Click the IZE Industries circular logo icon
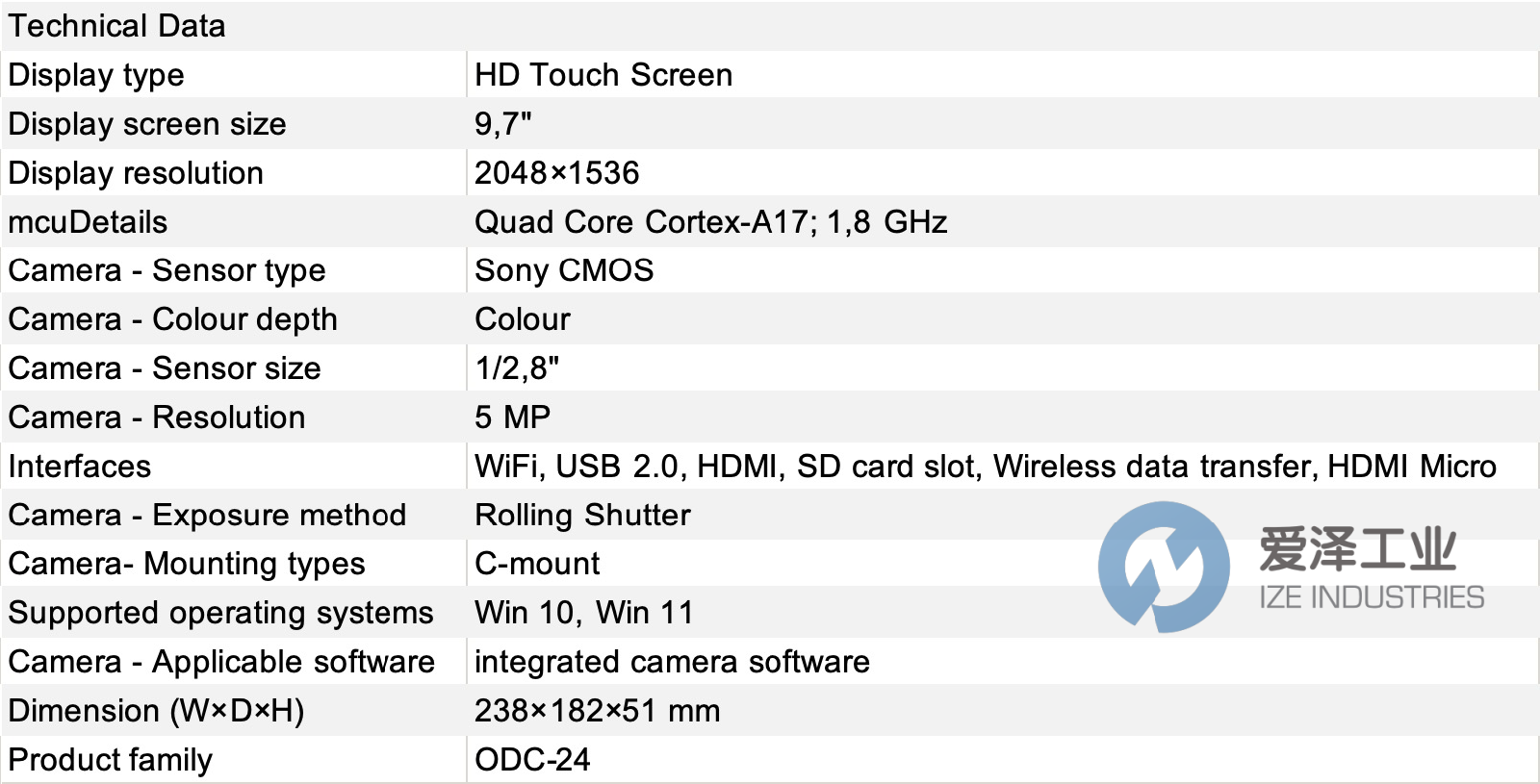This screenshot has width=1540, height=784. tap(1164, 567)
